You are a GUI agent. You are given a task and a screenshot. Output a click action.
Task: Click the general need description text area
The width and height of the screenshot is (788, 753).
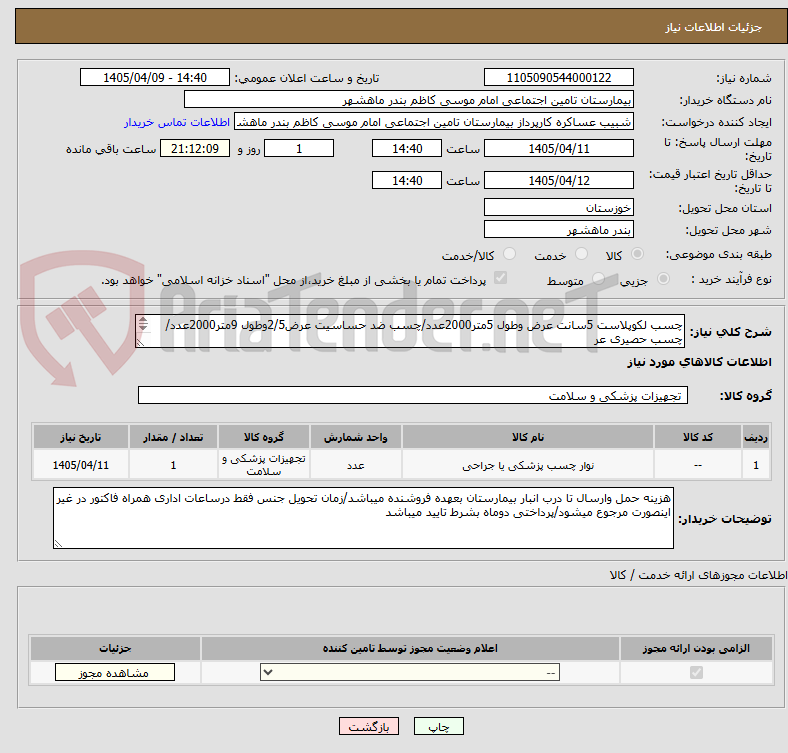coord(410,331)
